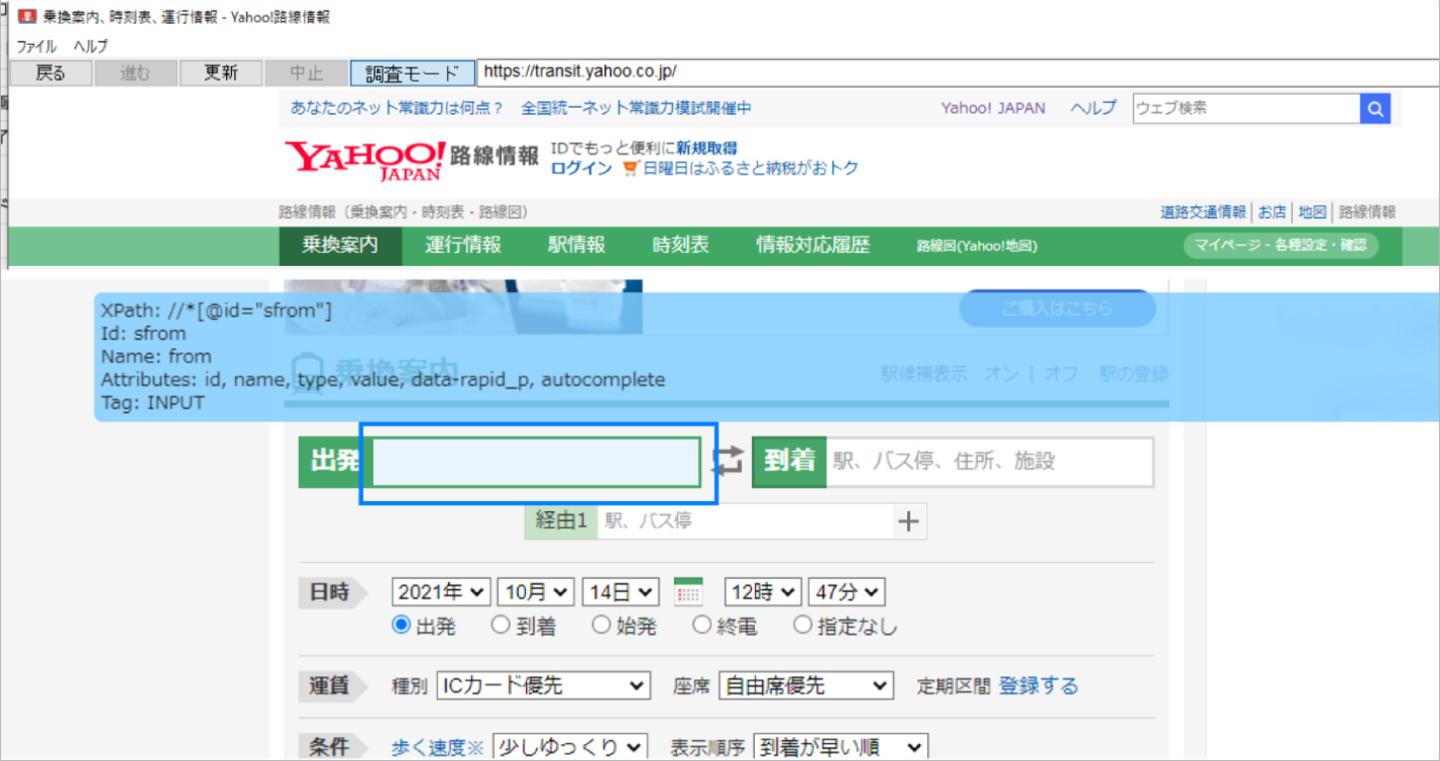
Task: Open the ファイル menu
Action: click(x=37, y=46)
